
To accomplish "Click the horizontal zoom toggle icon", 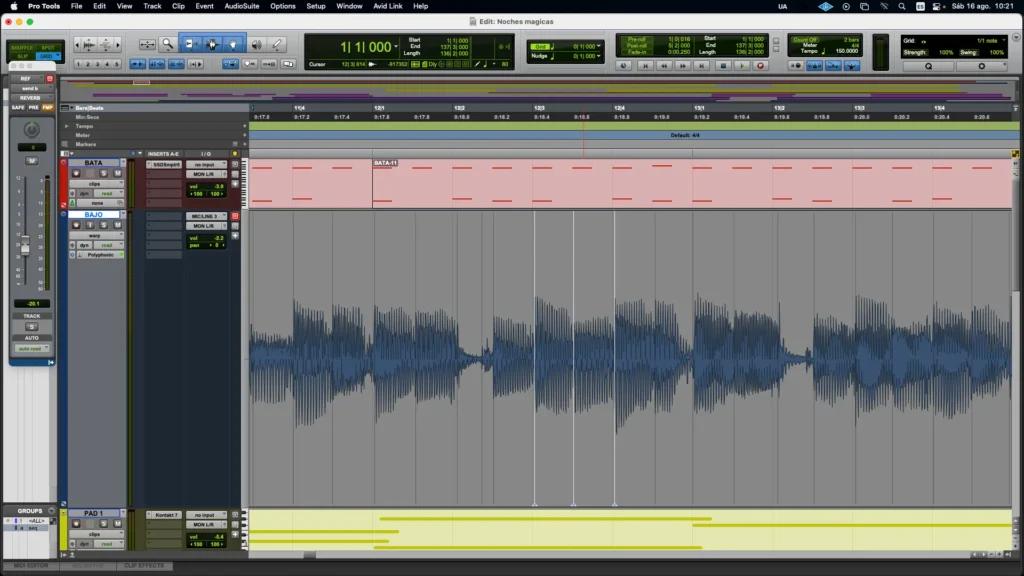I will coord(147,44).
